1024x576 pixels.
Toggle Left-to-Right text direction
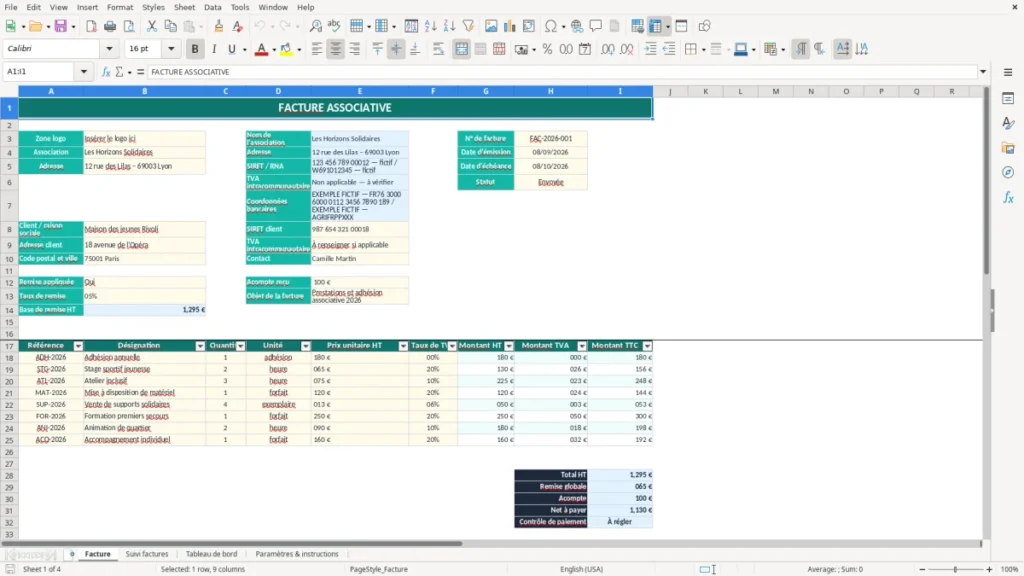801,49
